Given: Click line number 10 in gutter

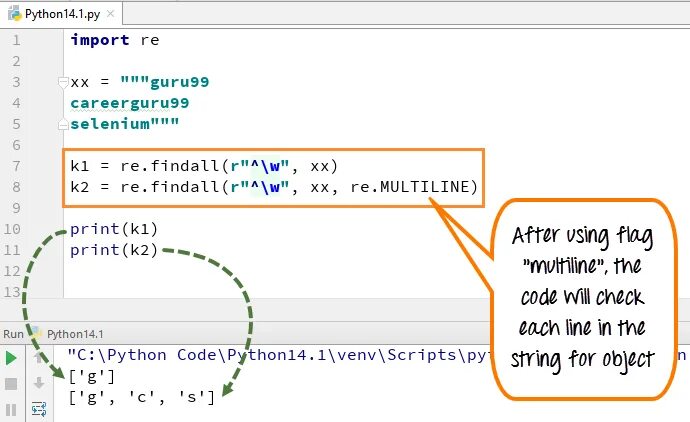Looking at the screenshot, I should (12, 229).
